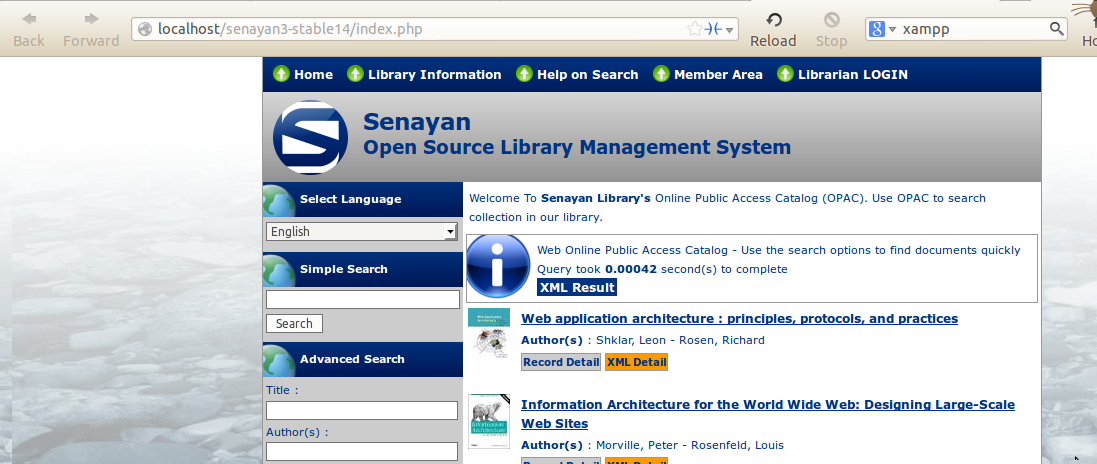Open the Home menu item
This screenshot has width=1097, height=464.
click(x=313, y=74)
